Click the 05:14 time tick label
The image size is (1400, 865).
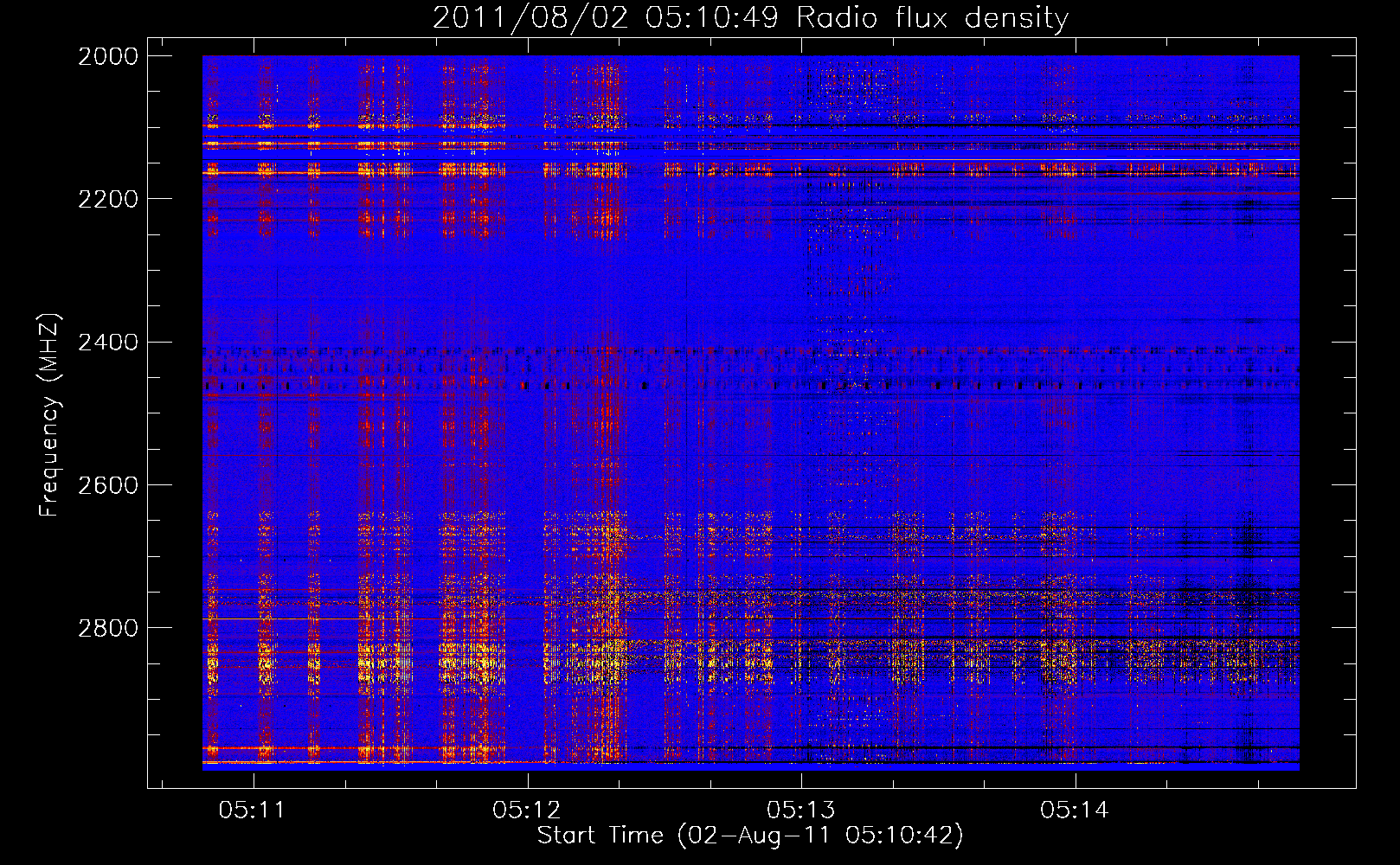[x=1075, y=811]
